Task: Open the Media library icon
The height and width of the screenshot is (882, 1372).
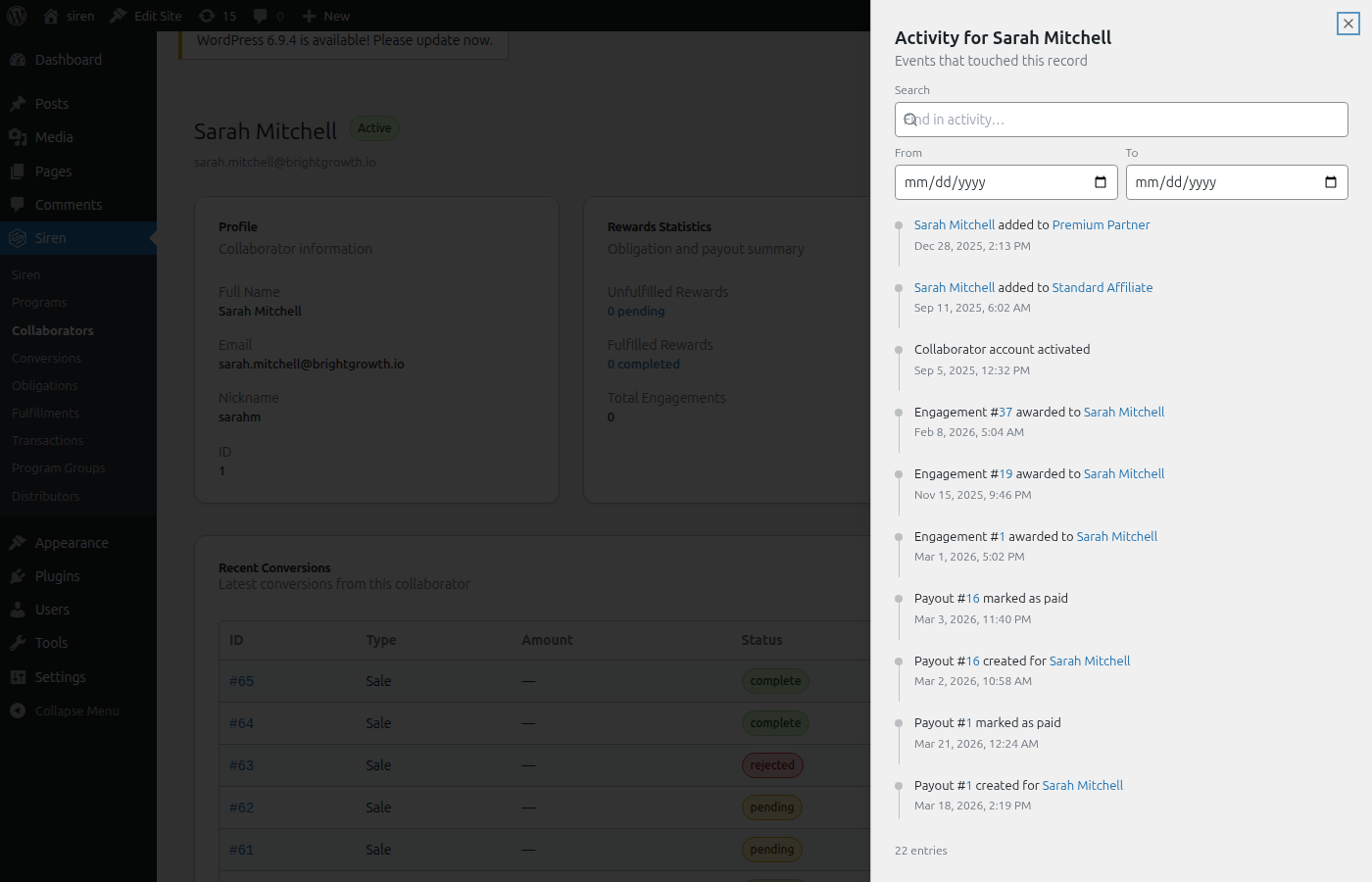Action: coord(18,137)
